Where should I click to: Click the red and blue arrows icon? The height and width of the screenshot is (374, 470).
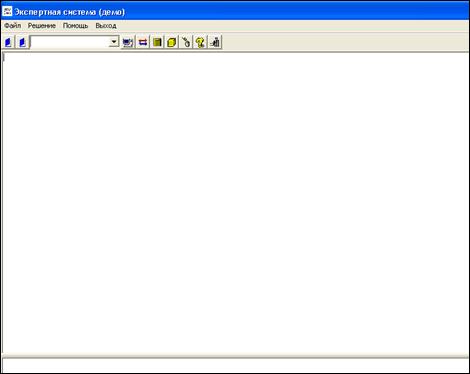coord(143,42)
